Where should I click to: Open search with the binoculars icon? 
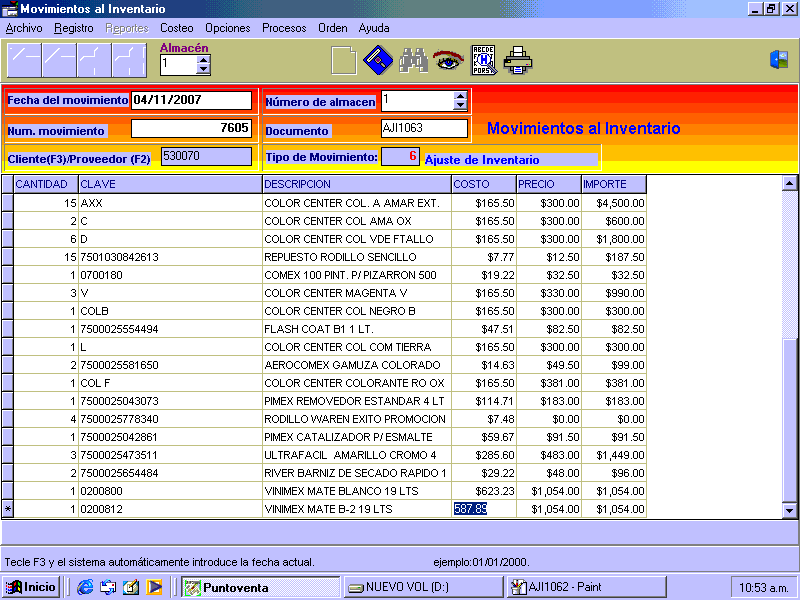point(413,61)
